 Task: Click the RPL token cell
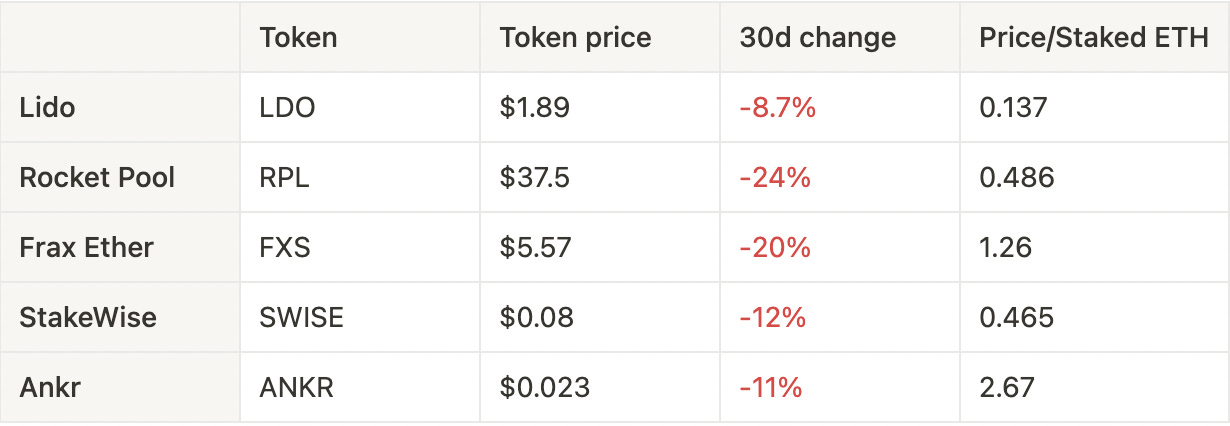pos(284,177)
